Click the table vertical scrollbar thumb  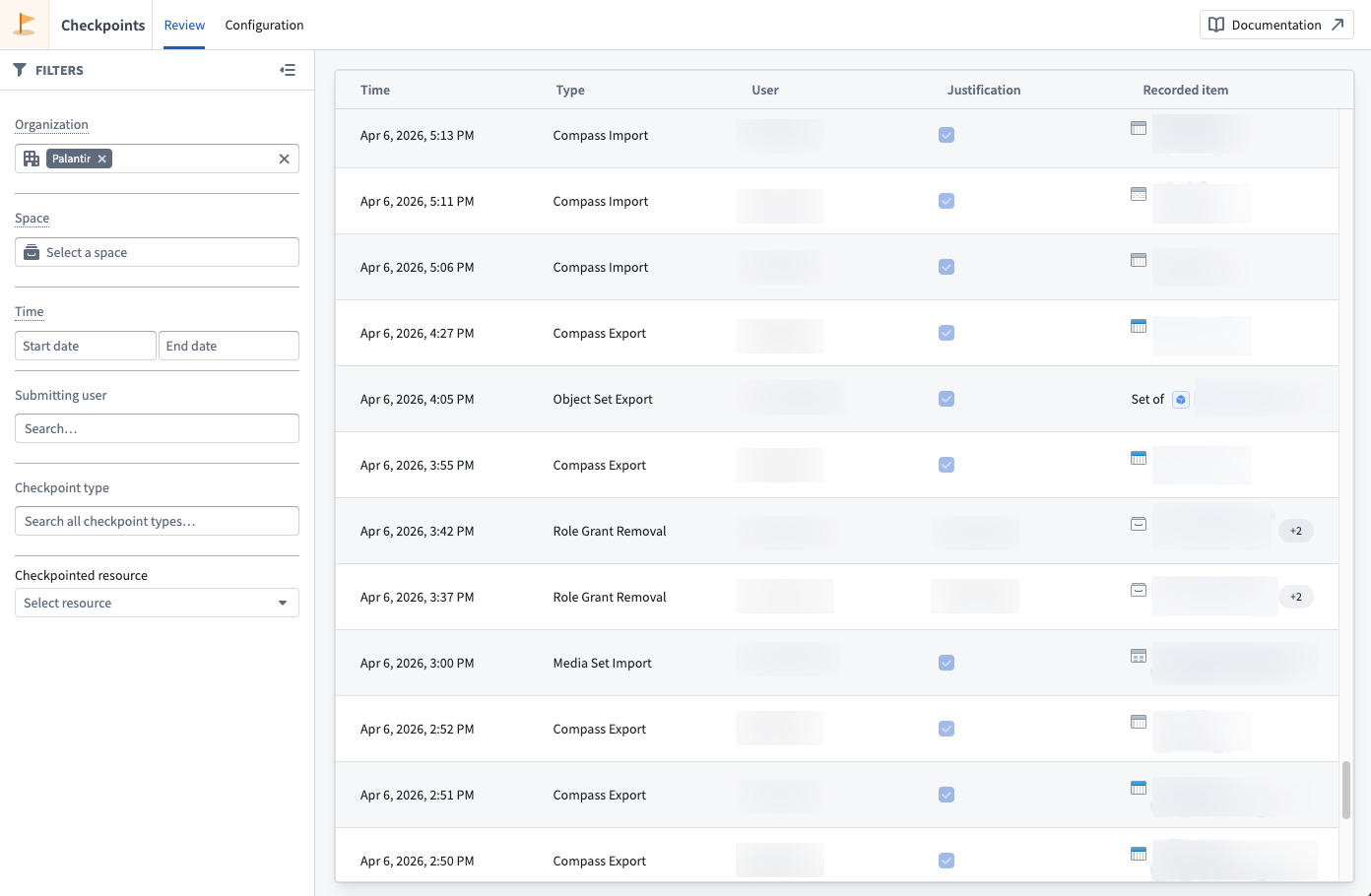(x=1346, y=790)
